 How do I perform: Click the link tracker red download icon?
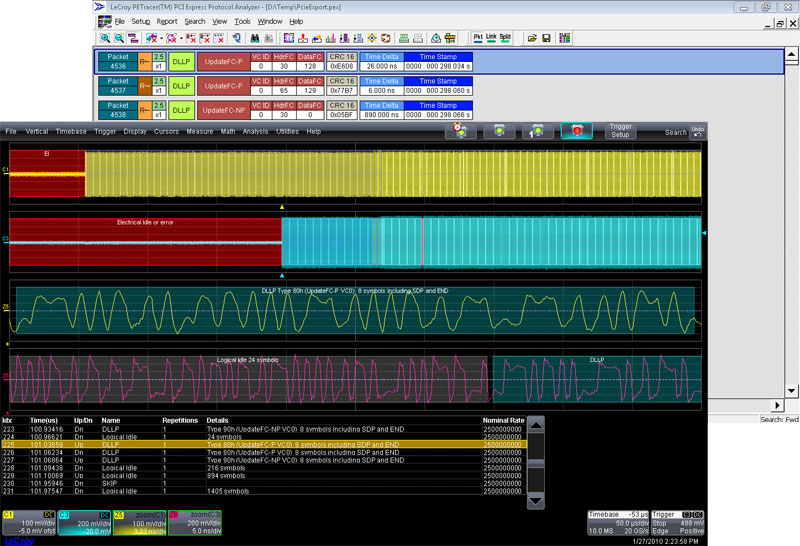click(x=303, y=38)
